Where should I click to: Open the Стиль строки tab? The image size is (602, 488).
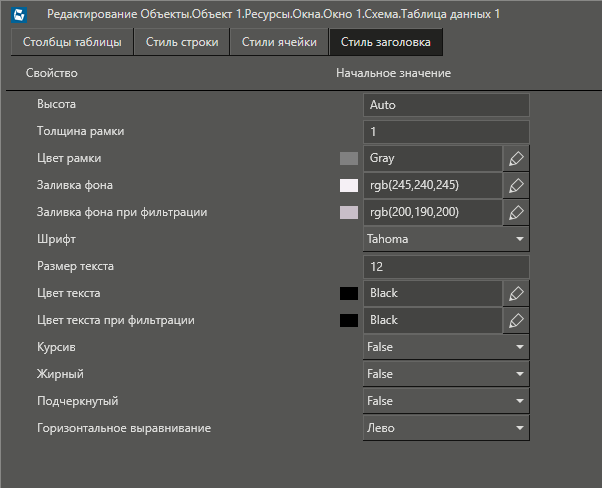click(x=182, y=43)
